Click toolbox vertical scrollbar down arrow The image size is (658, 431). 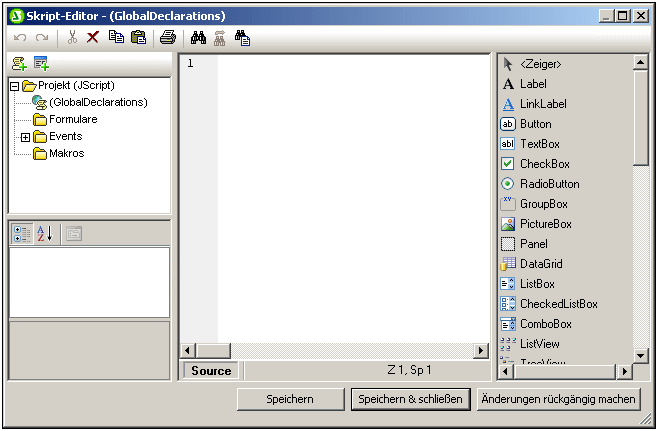[x=640, y=356]
